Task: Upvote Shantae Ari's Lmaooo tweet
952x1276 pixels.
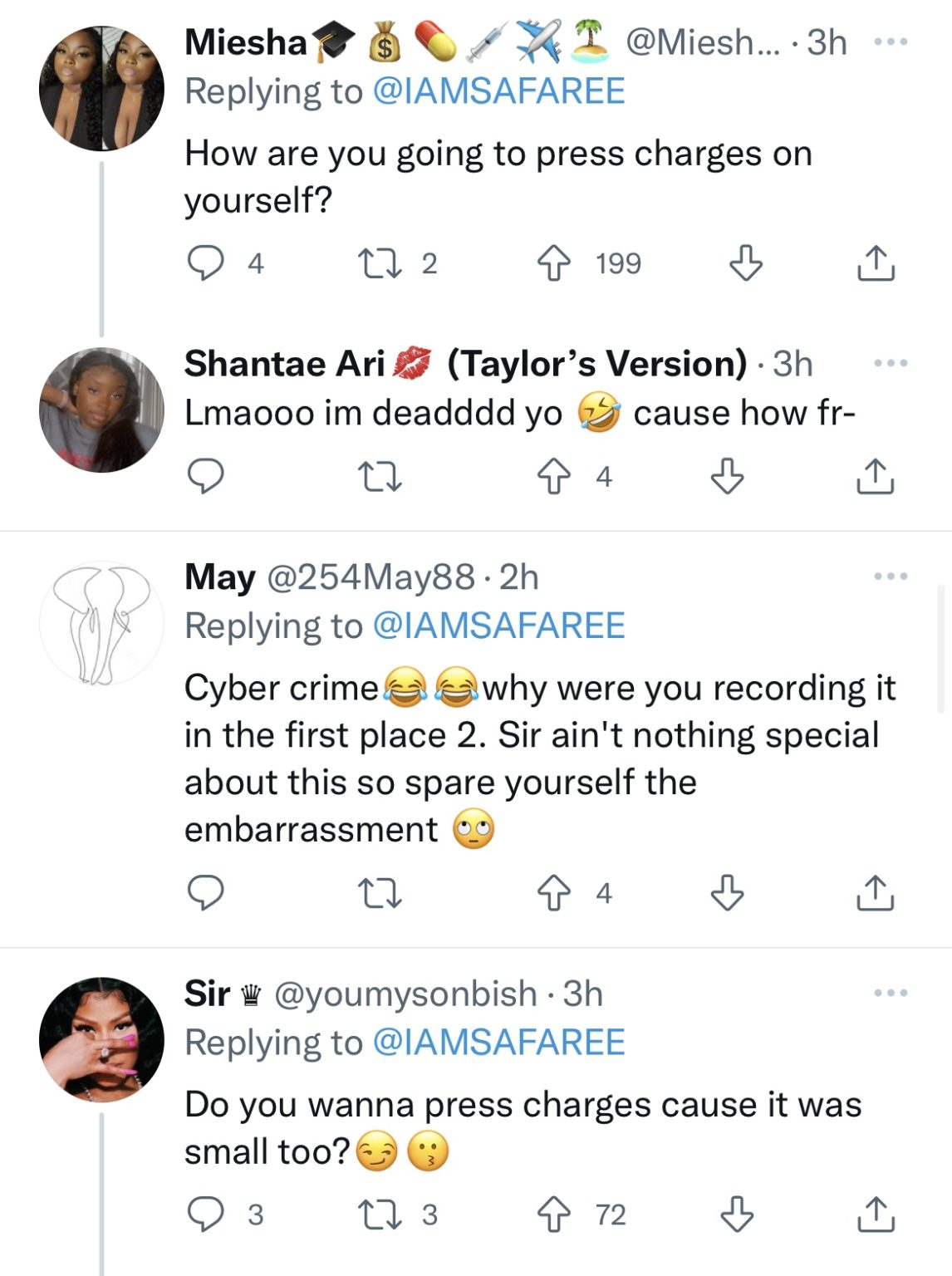Action: 554,476
